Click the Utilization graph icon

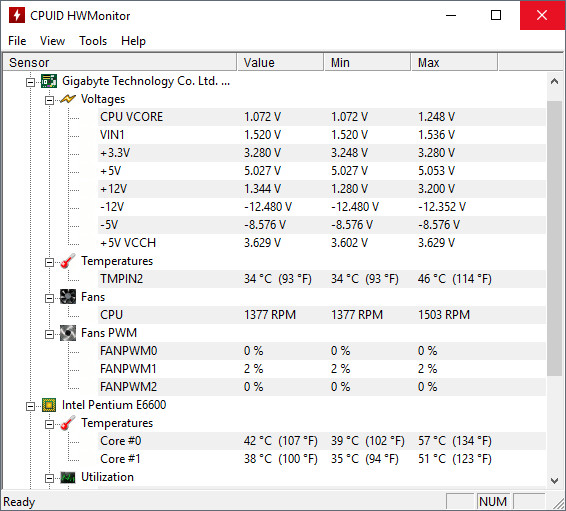tap(68, 477)
